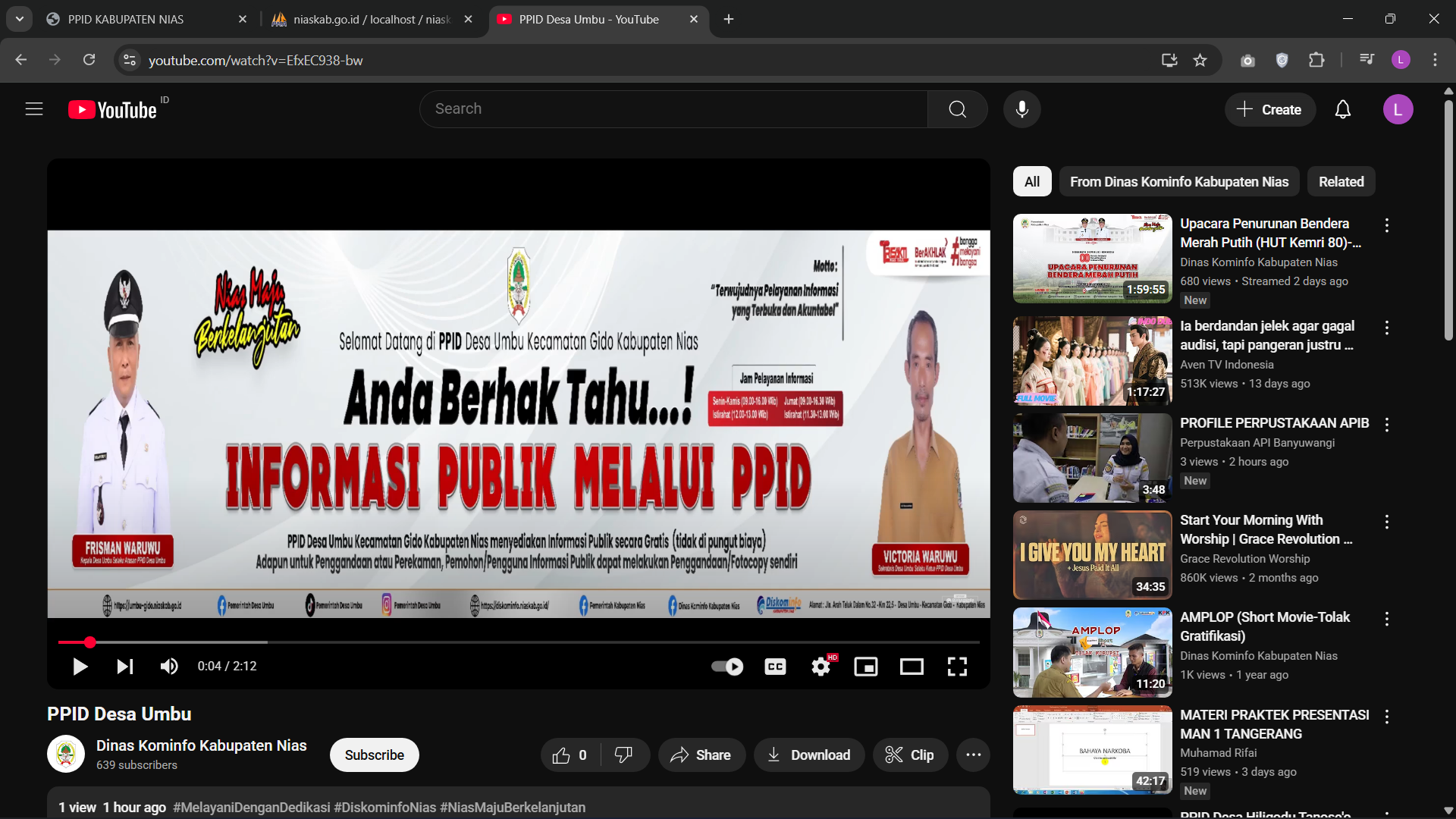1456x819 pixels.
Task: Click the video progress bar scrubber
Action: click(89, 642)
